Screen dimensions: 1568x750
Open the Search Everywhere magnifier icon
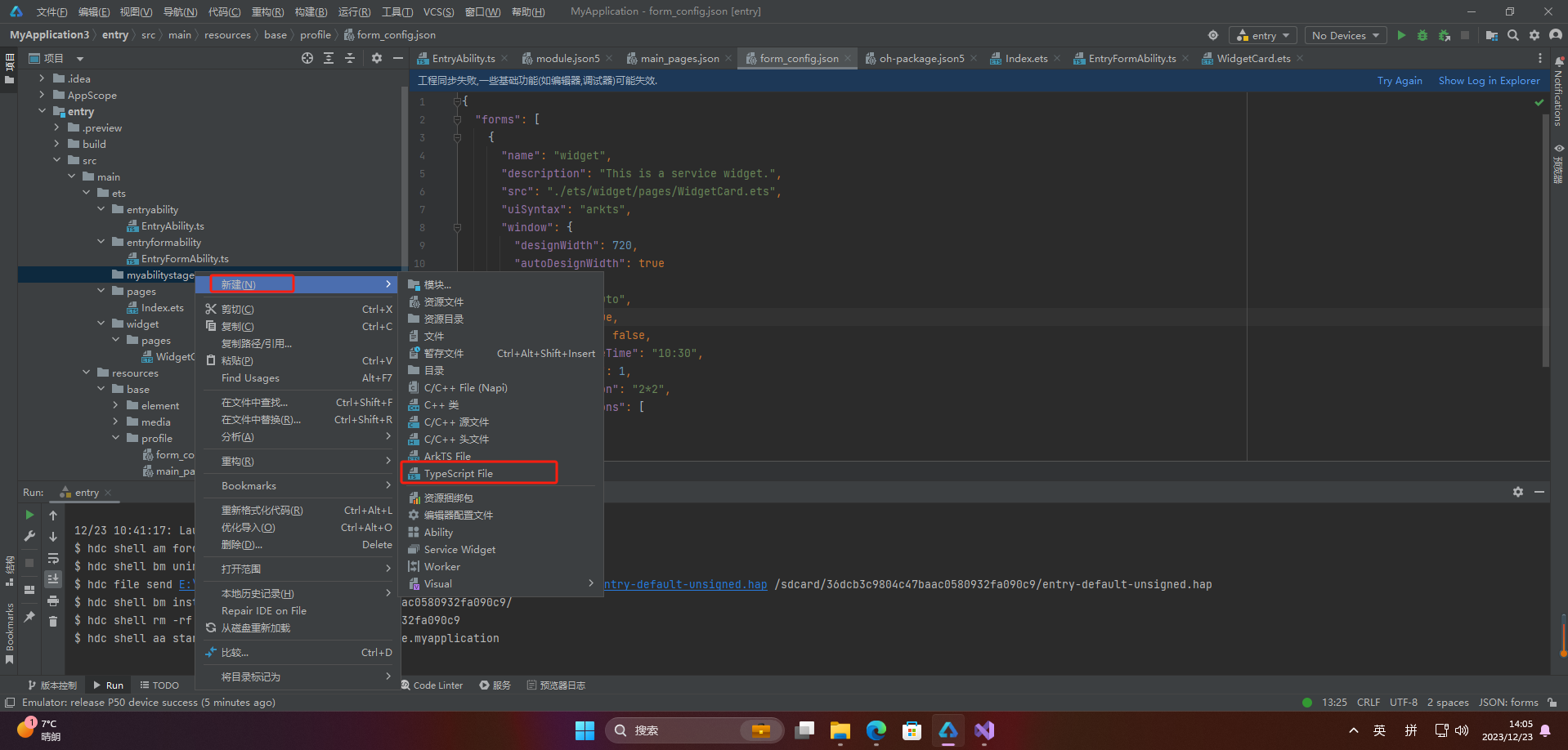click(x=1513, y=35)
